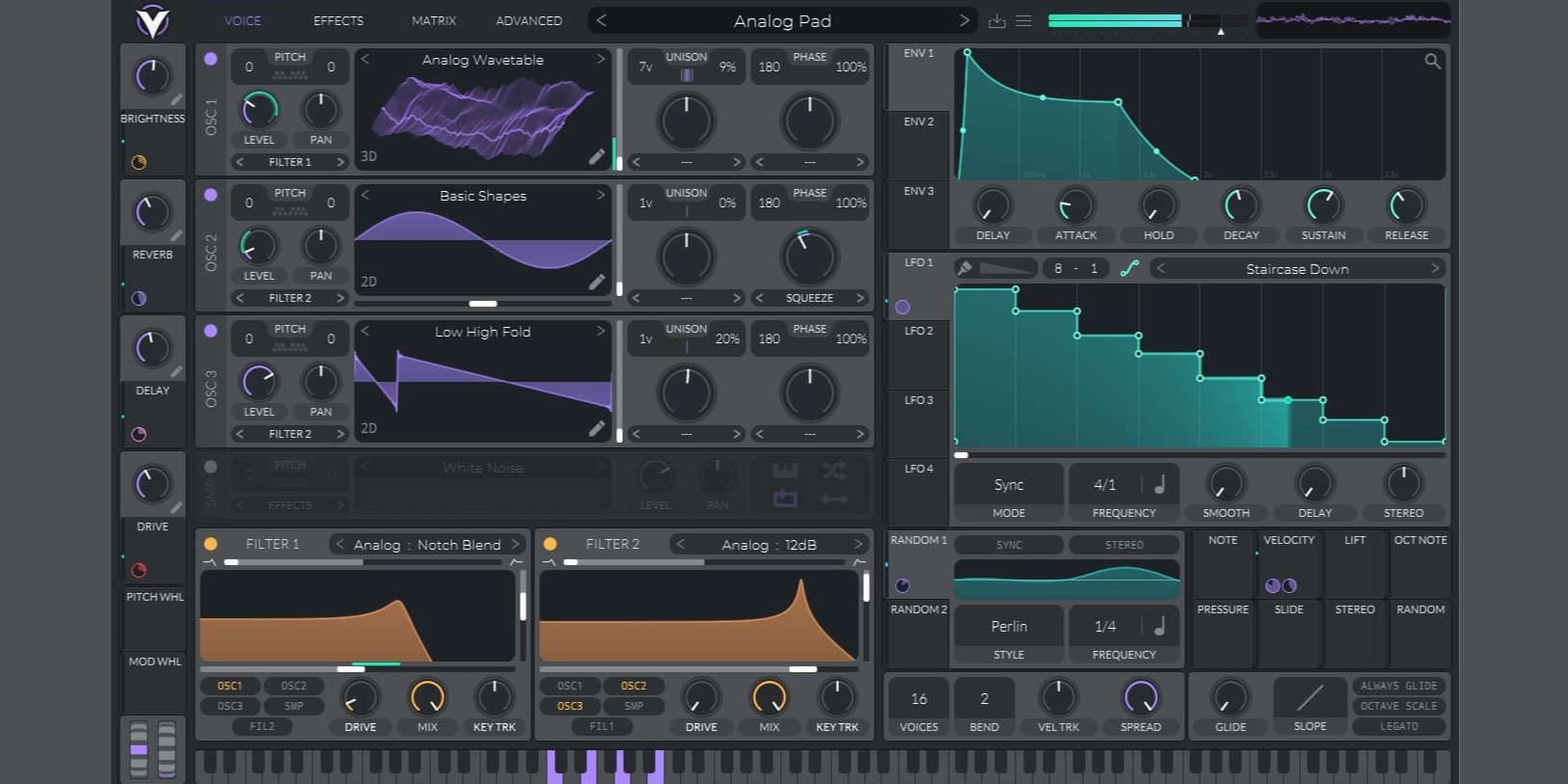
Task: Next filter type after Analog Notch Blend
Action: [516, 545]
